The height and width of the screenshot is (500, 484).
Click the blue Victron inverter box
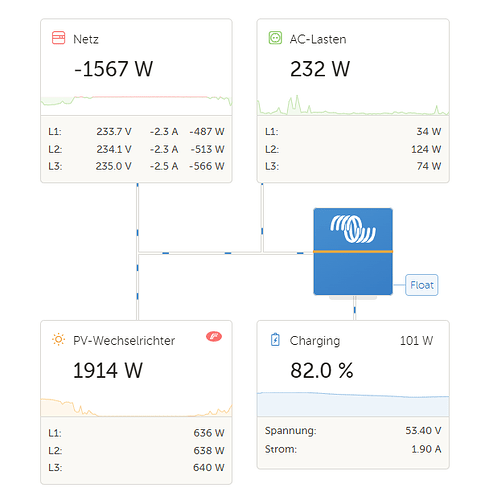click(x=353, y=252)
